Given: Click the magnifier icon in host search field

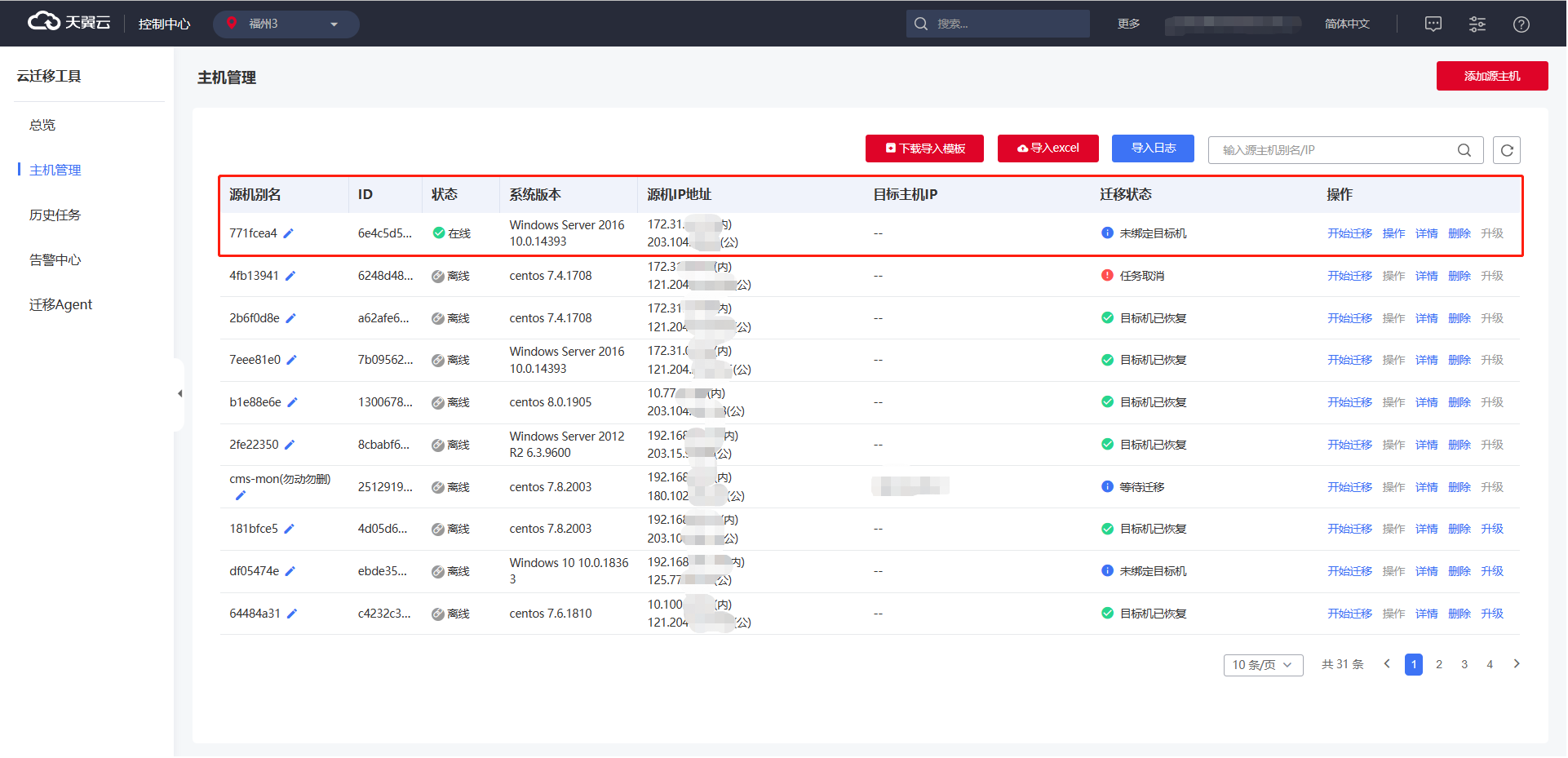Looking at the screenshot, I should click(1465, 150).
